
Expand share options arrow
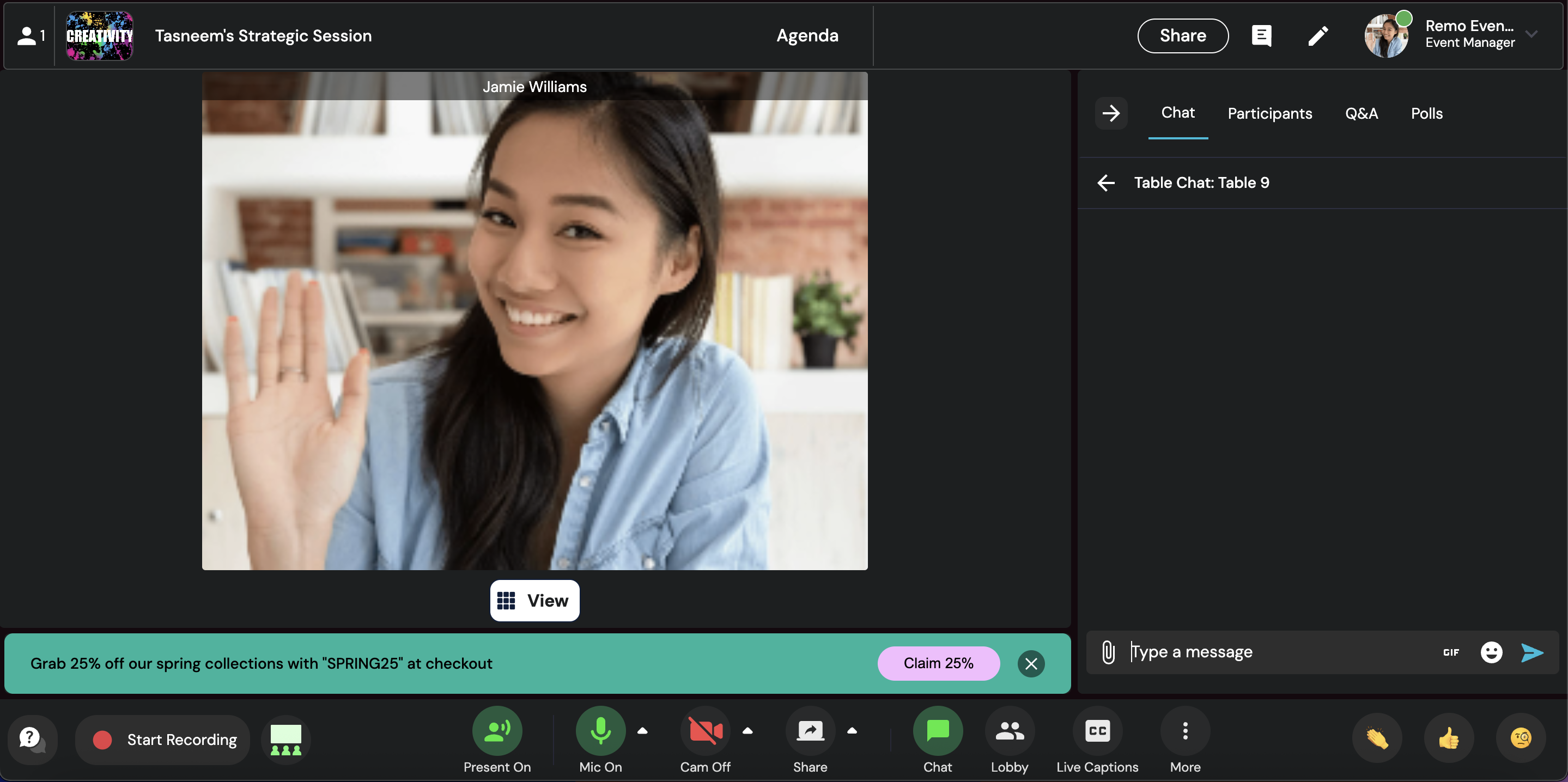[x=852, y=731]
